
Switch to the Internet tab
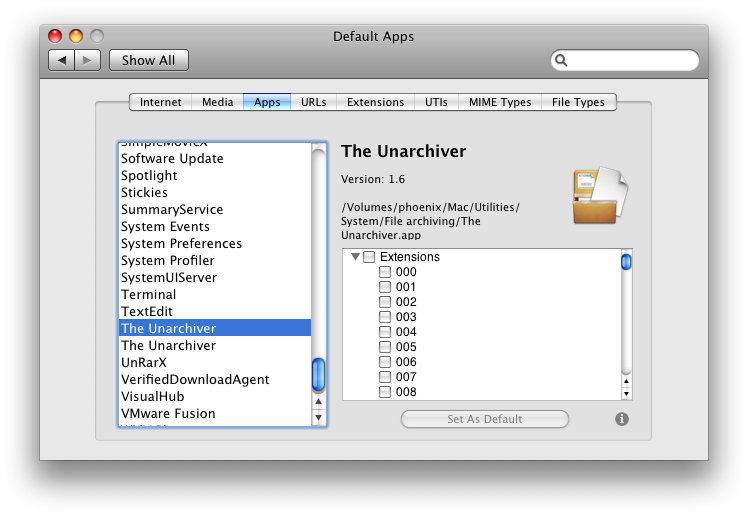point(160,102)
